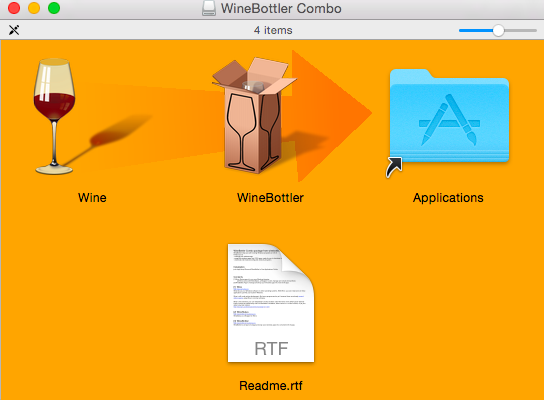544x400 pixels.
Task: Zoom the window with green button
Action: click(x=54, y=8)
